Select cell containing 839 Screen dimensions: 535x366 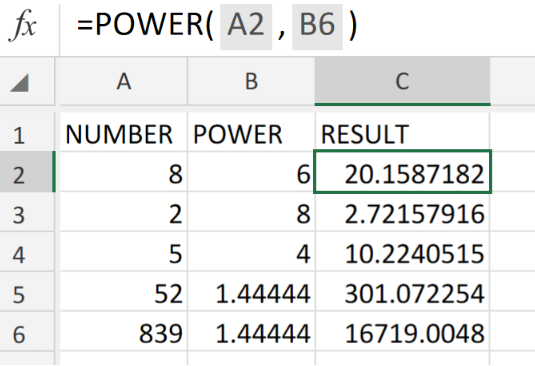coord(124,332)
